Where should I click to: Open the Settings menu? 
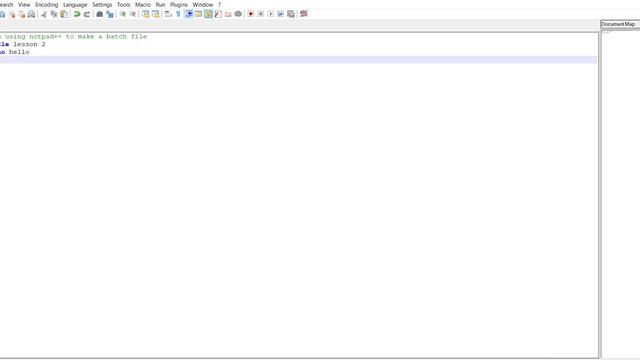[x=102, y=4]
